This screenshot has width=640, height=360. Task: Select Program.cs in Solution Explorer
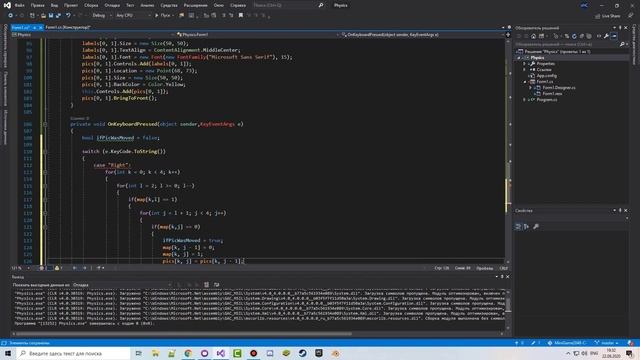coord(546,100)
